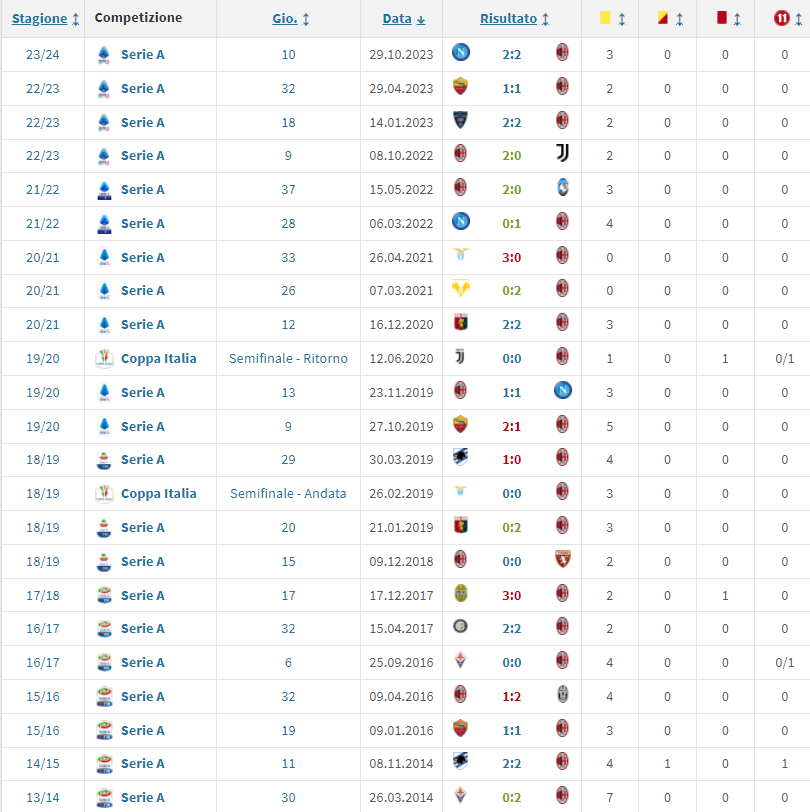Click the Inter crest in the 15.04.2017 row
The height and width of the screenshot is (812, 810).
click(461, 628)
